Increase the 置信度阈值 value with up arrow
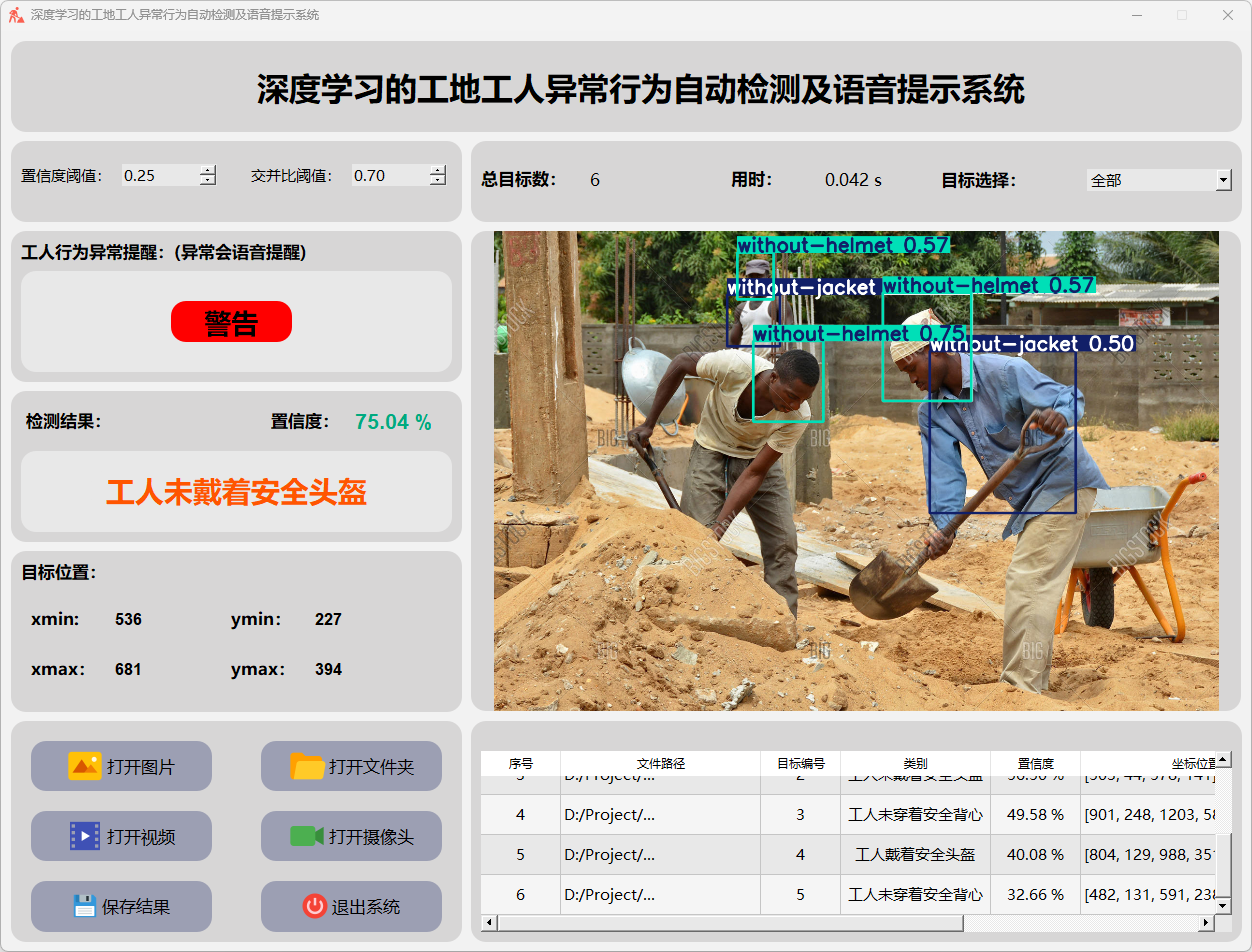Screen dimensions: 1252x952 [x=207, y=170]
